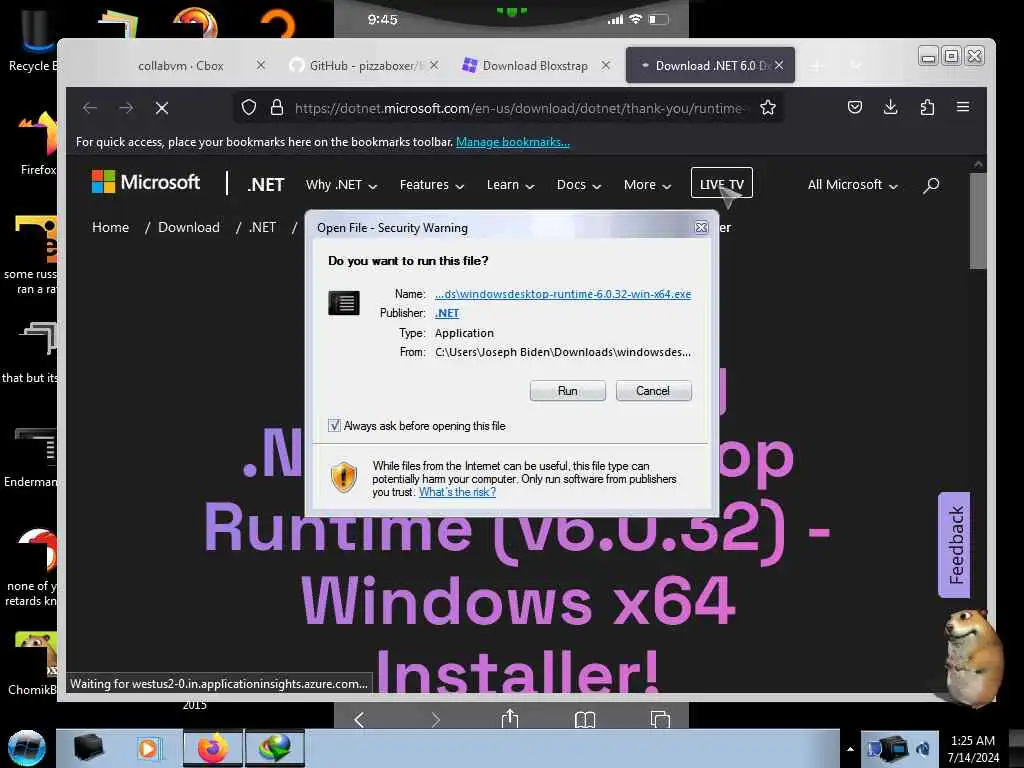Image resolution: width=1024 pixels, height=768 pixels.
Task: Click the Microsoft logo
Action: coord(146,182)
